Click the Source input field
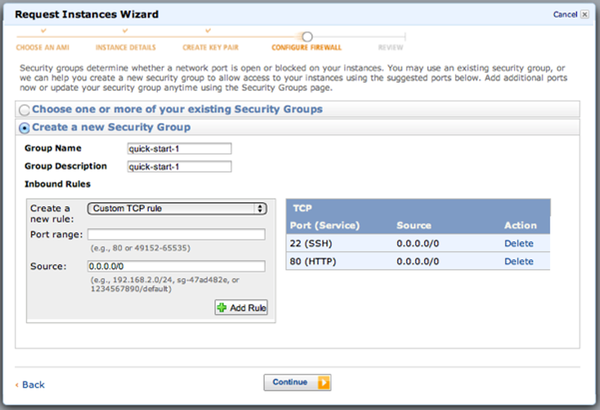The width and height of the screenshot is (600, 410). pyautogui.click(x=176, y=266)
